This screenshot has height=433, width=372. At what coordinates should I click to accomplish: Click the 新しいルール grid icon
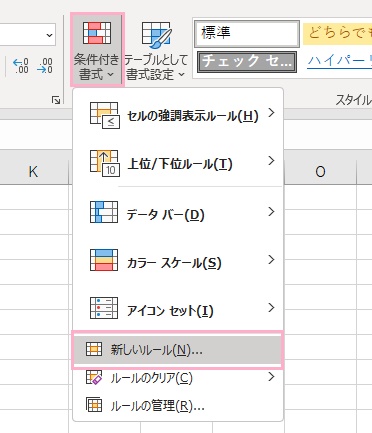coord(94,349)
